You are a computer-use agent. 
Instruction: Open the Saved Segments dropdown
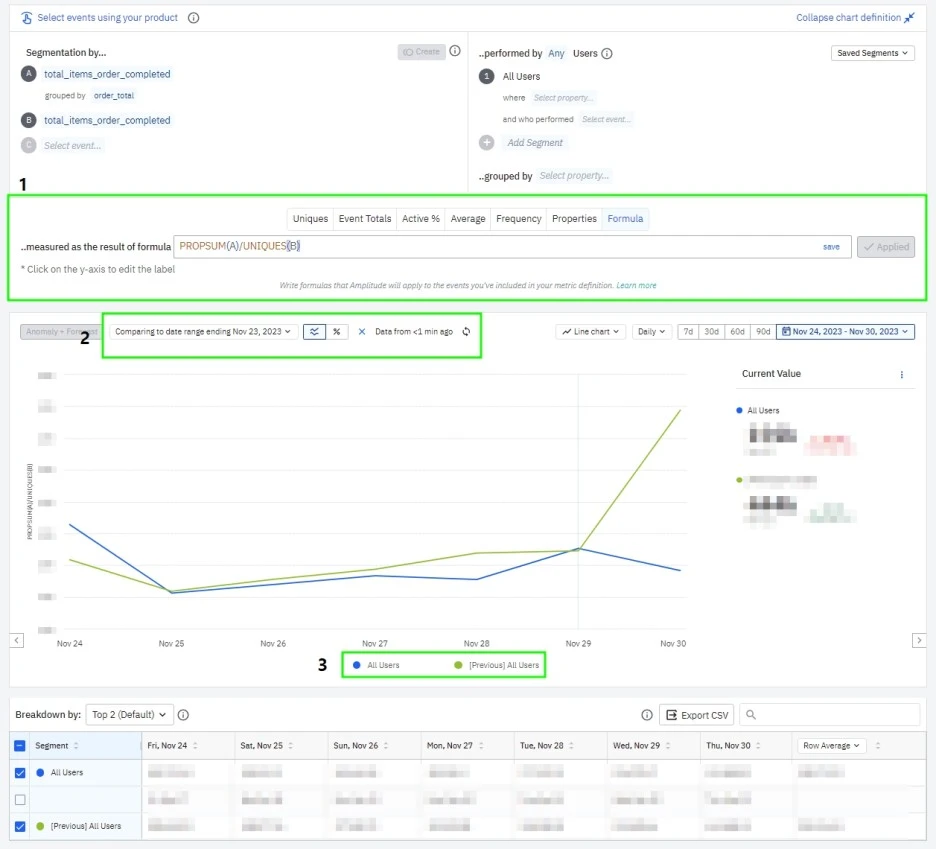(x=872, y=52)
